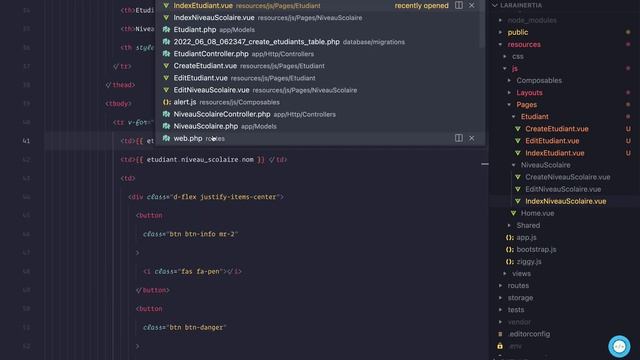Expand the routes folder in explorer
Screen dimensions: 640x360
pyautogui.click(x=500, y=286)
